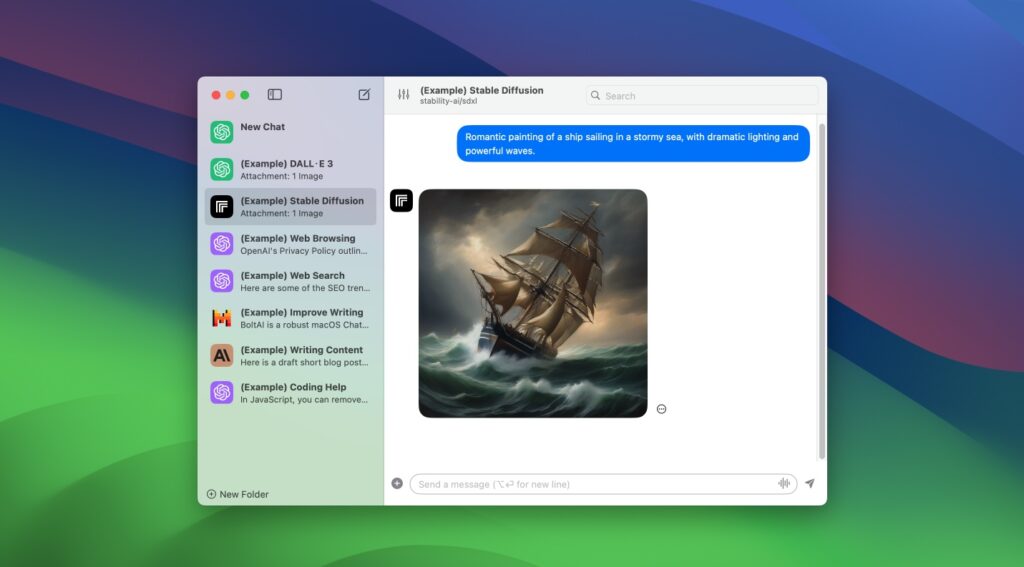1024x567 pixels.
Task: Click the New Chat OpenAI icon
Action: [222, 132]
